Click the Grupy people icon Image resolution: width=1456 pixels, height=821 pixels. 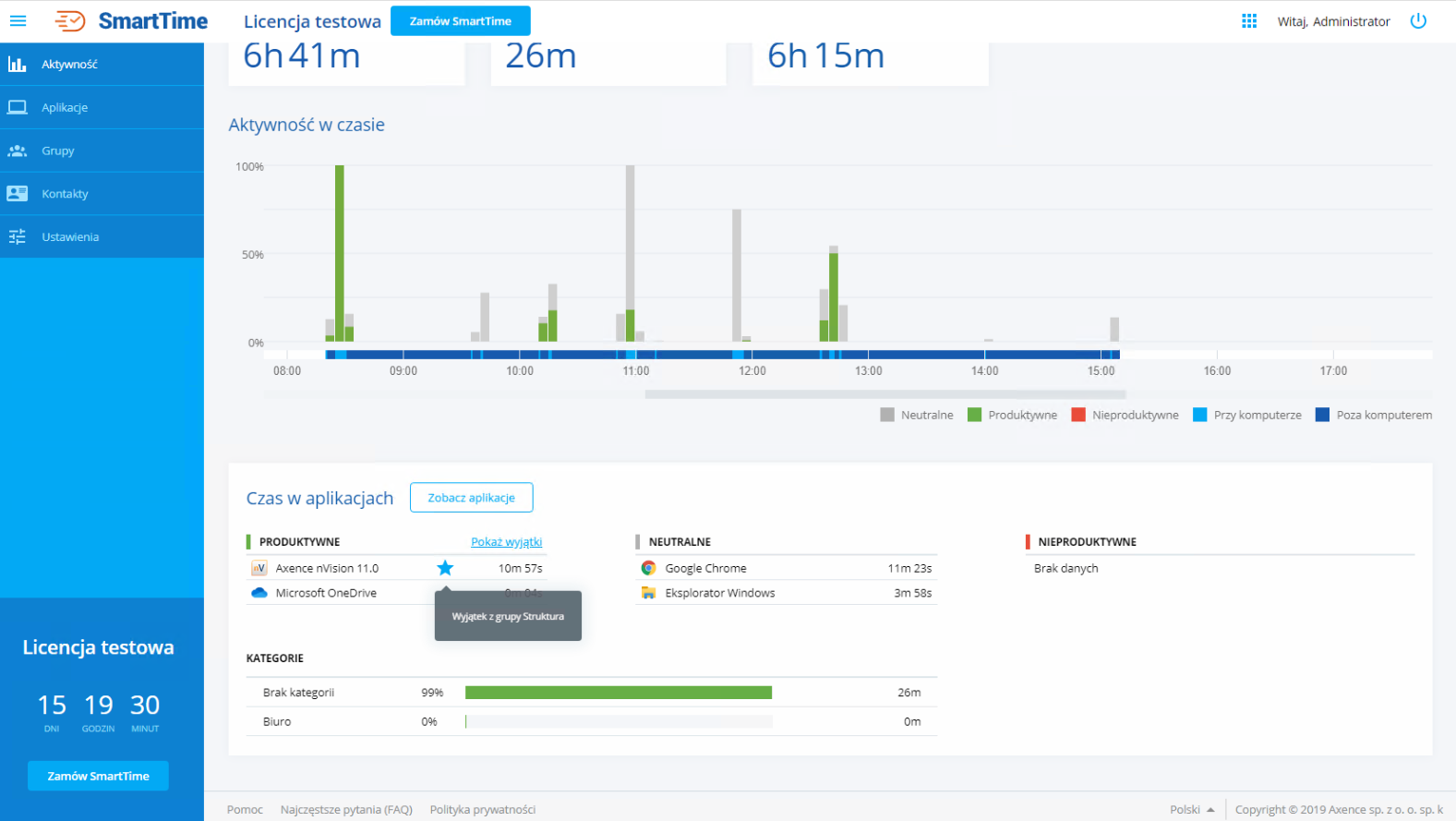(x=17, y=151)
